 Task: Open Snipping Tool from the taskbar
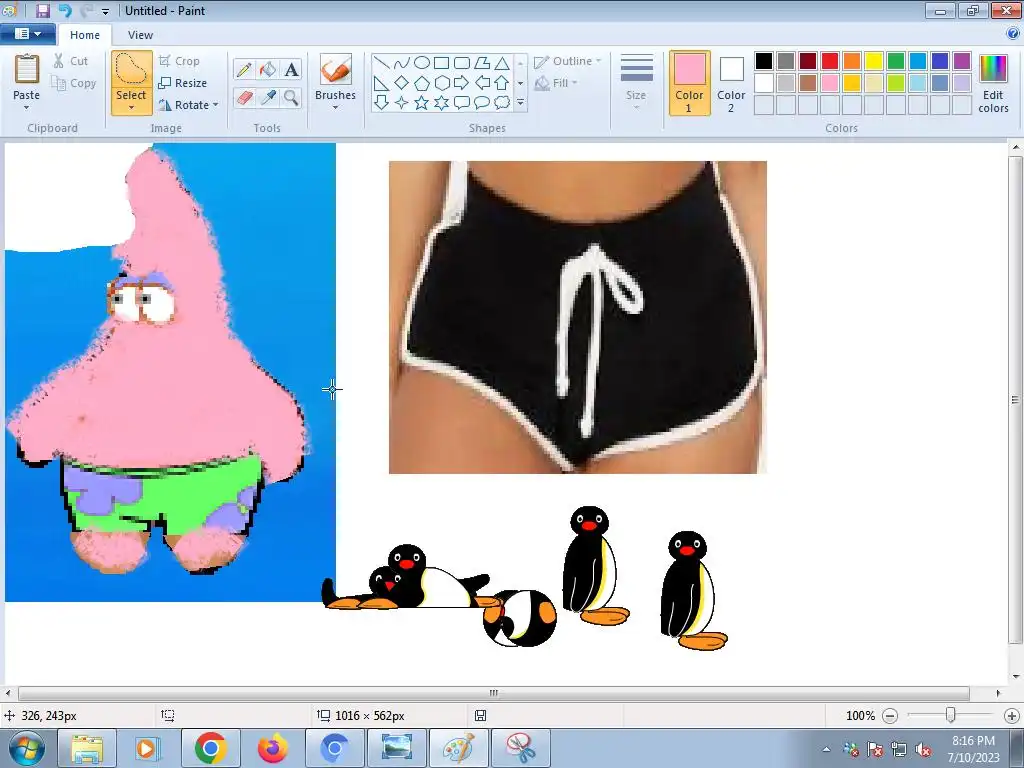520,748
